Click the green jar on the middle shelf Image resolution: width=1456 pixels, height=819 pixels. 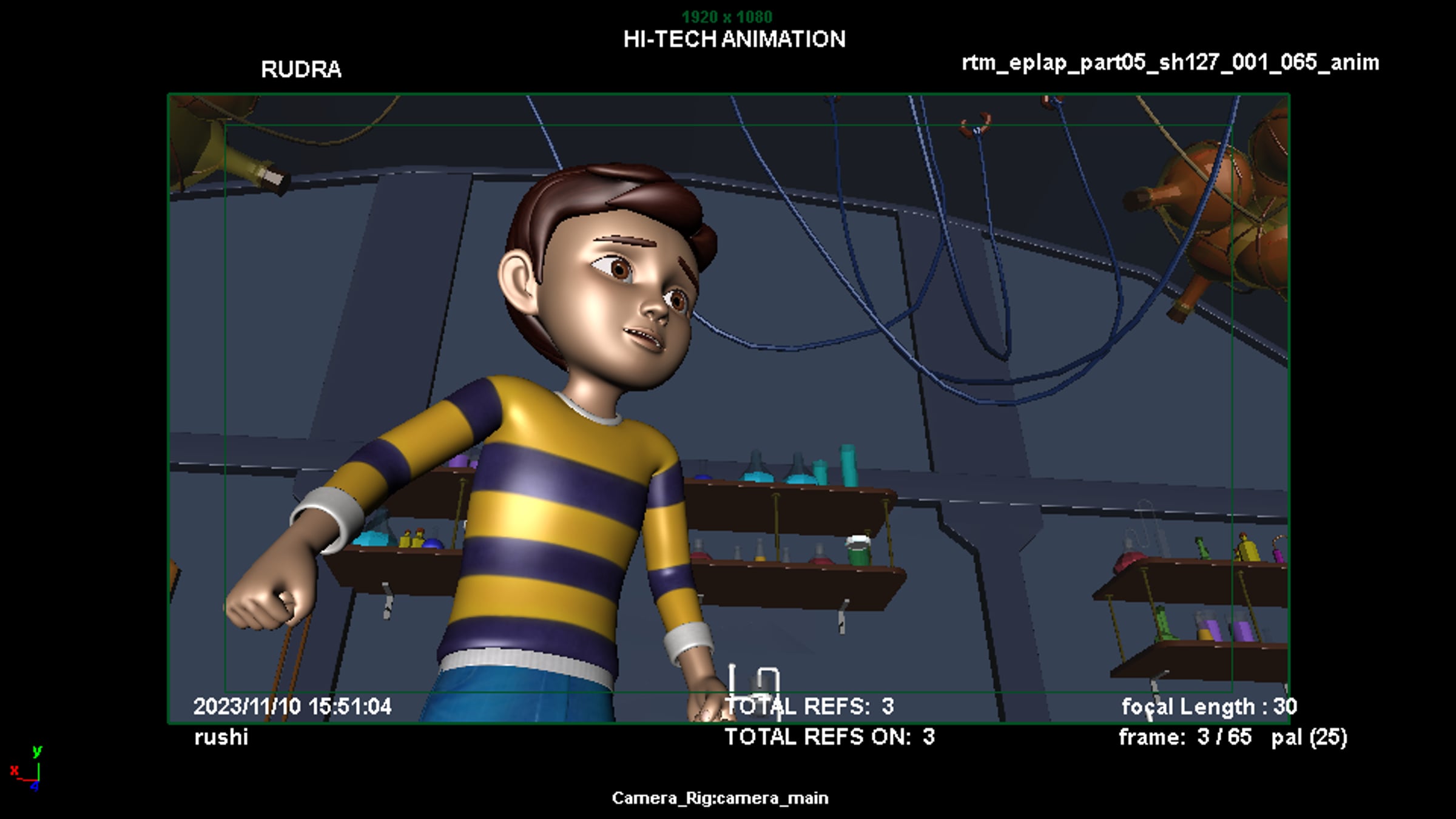click(x=858, y=550)
